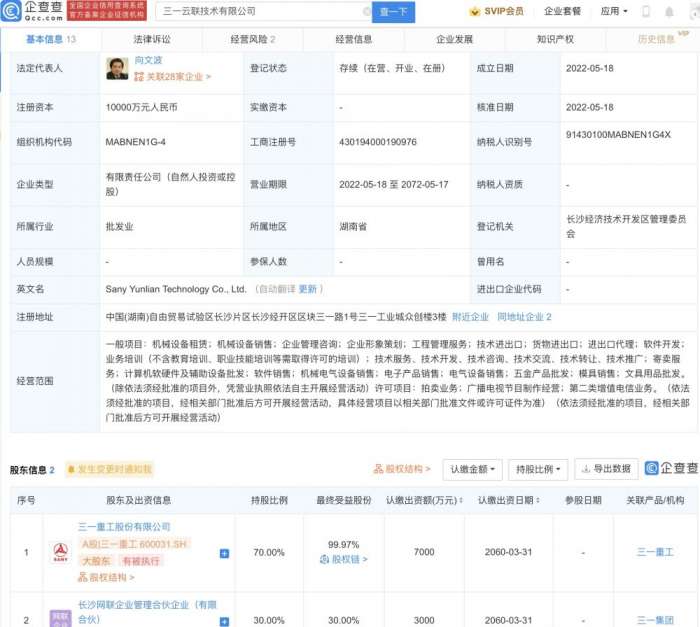This screenshot has height=627, width=700.
Task: Open the 应用 dropdown in the header
Action: 613,12
